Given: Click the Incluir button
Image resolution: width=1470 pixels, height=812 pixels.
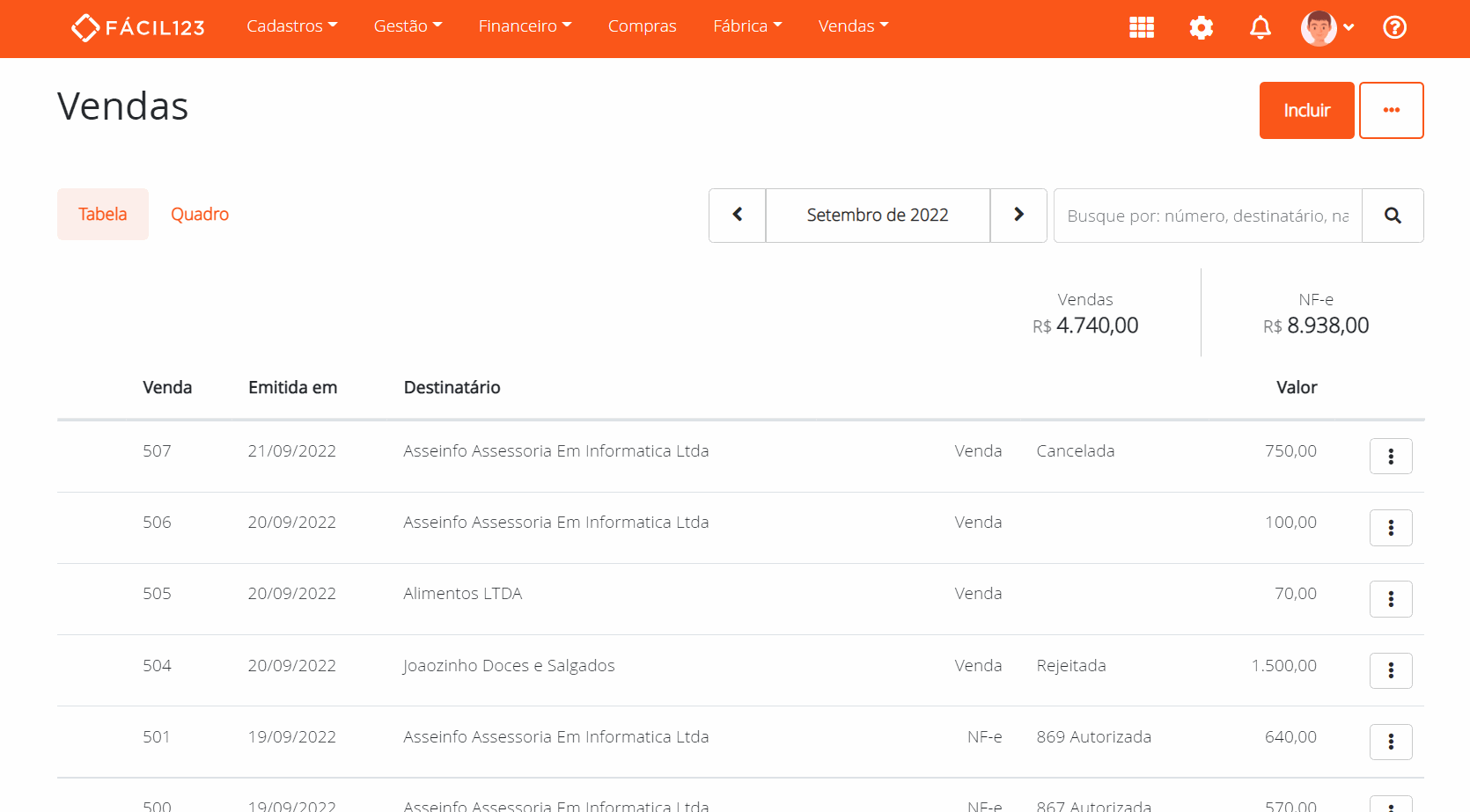Looking at the screenshot, I should coord(1306,111).
